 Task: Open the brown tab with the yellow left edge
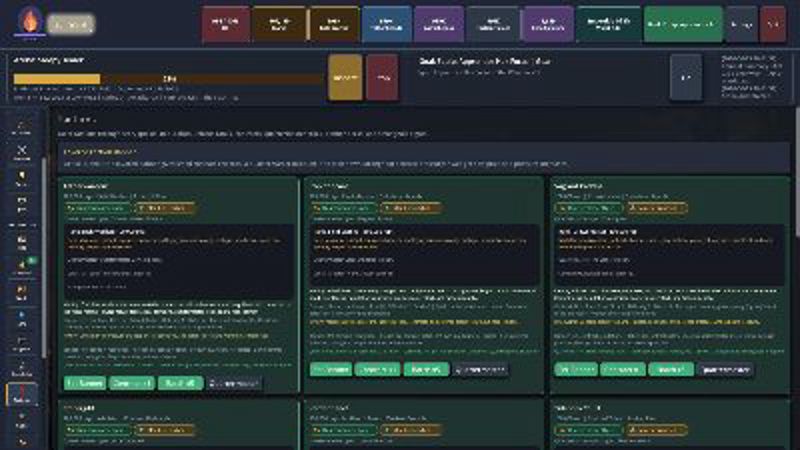coord(333,24)
